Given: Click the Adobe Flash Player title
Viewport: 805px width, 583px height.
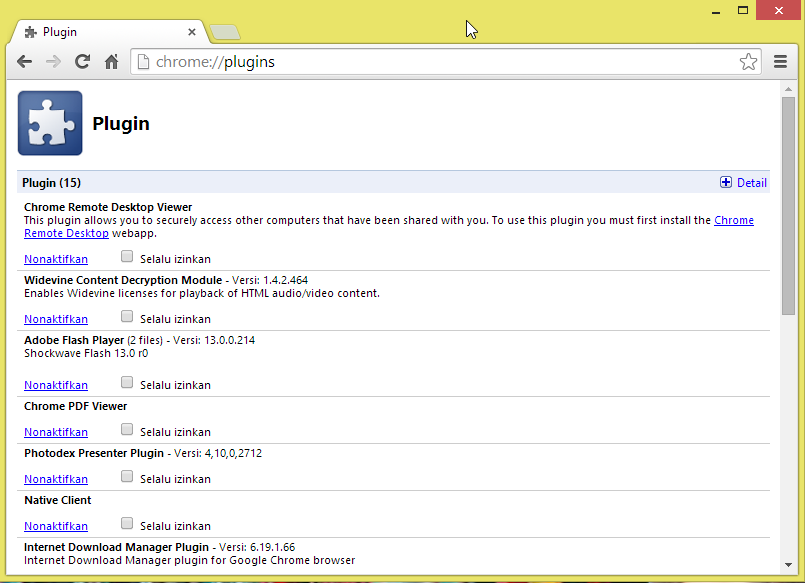Looking at the screenshot, I should [x=74, y=340].
